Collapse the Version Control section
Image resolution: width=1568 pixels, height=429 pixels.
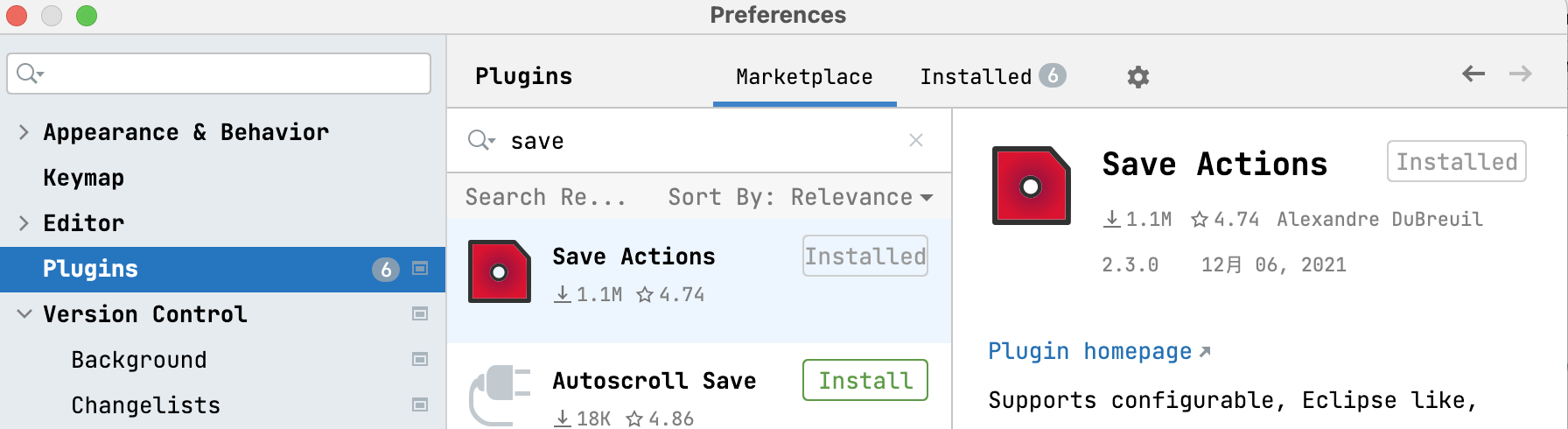[24, 314]
